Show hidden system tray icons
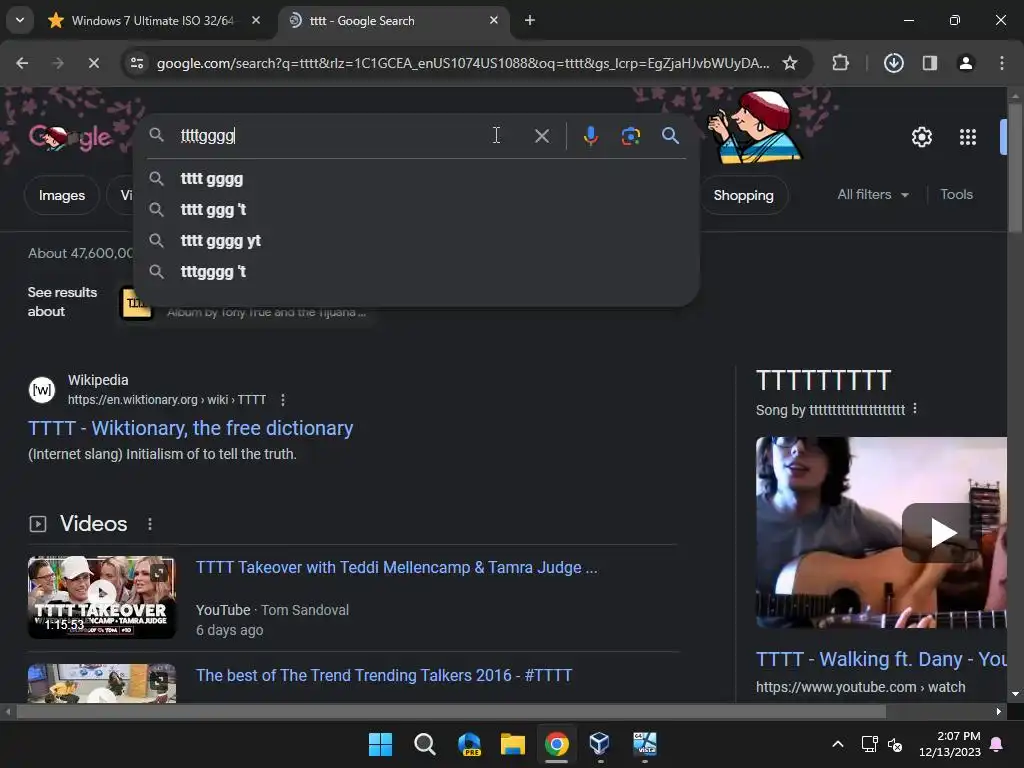 (838, 744)
